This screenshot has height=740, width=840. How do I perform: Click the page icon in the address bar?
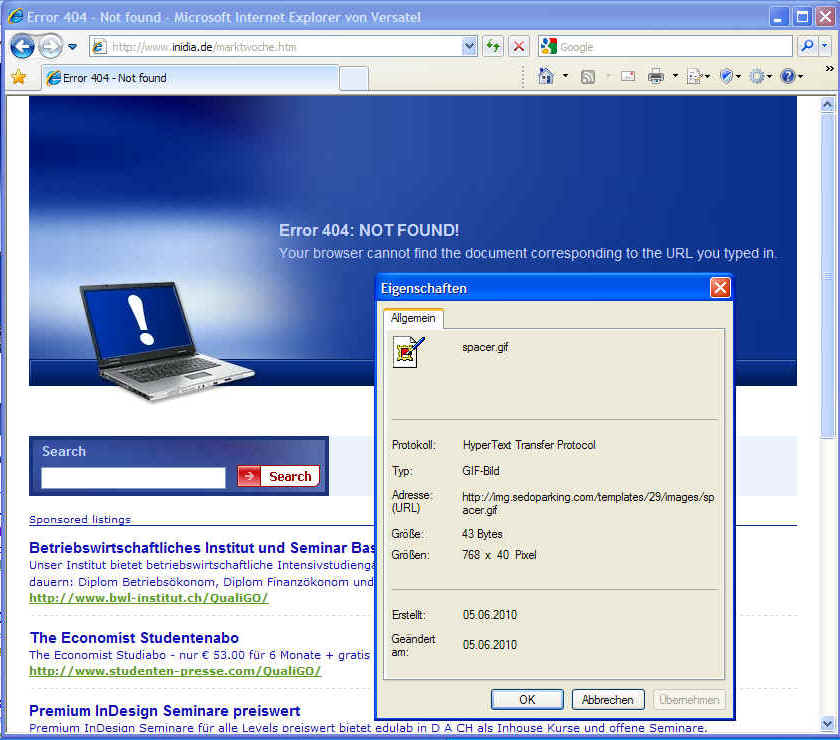[x=99, y=47]
